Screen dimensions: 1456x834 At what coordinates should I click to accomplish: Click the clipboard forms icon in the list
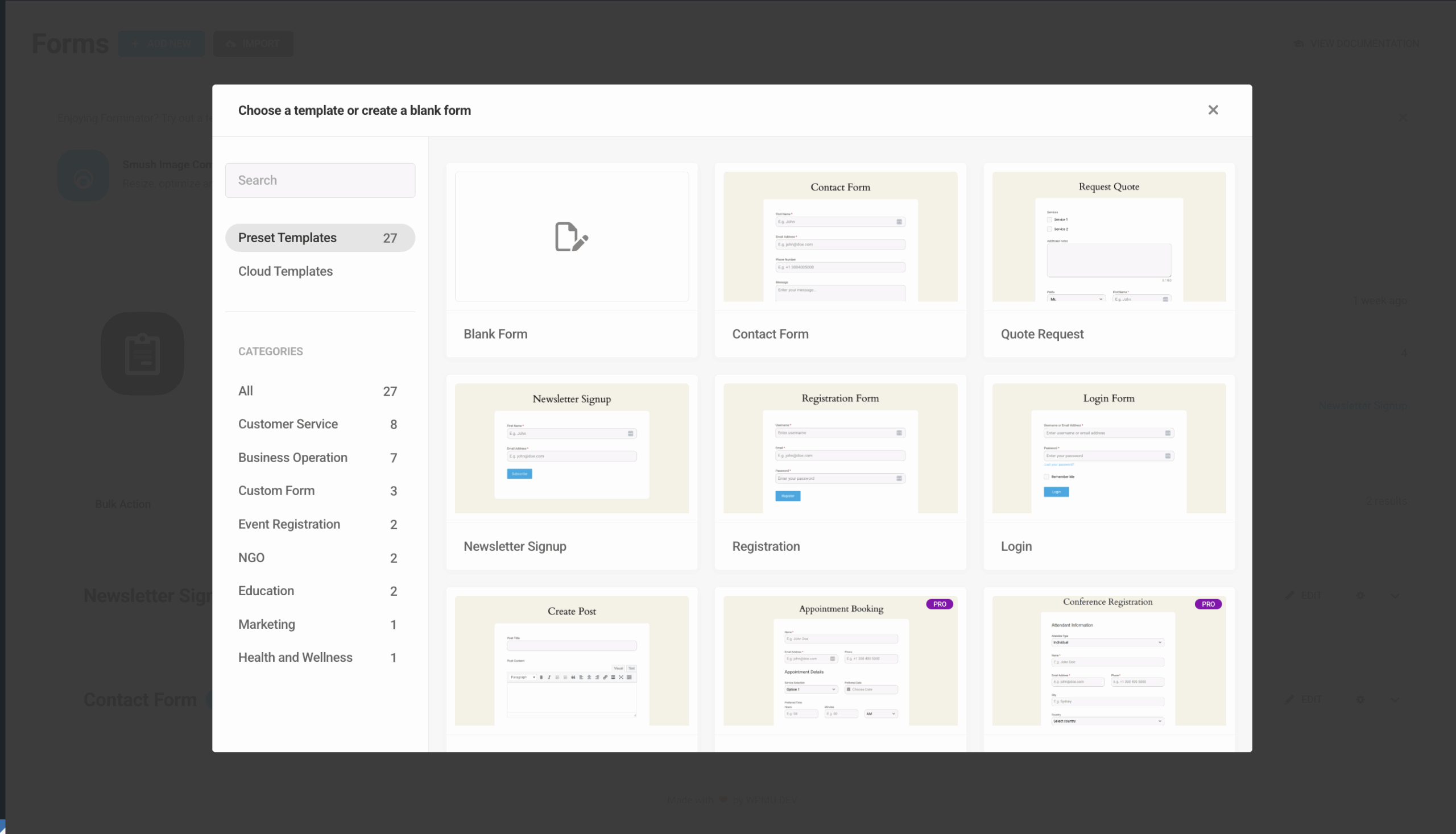[x=142, y=353]
